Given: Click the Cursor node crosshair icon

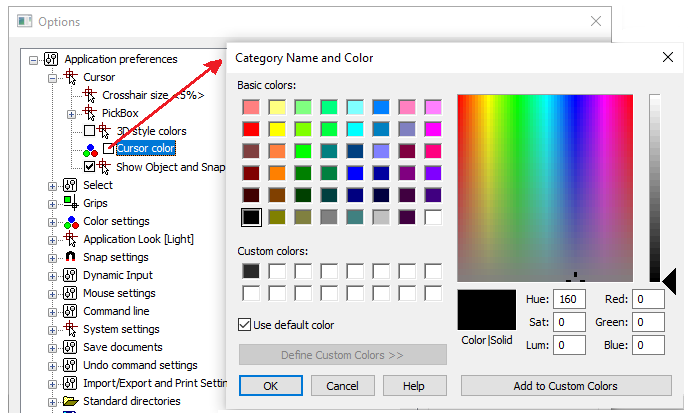Looking at the screenshot, I should [71, 77].
